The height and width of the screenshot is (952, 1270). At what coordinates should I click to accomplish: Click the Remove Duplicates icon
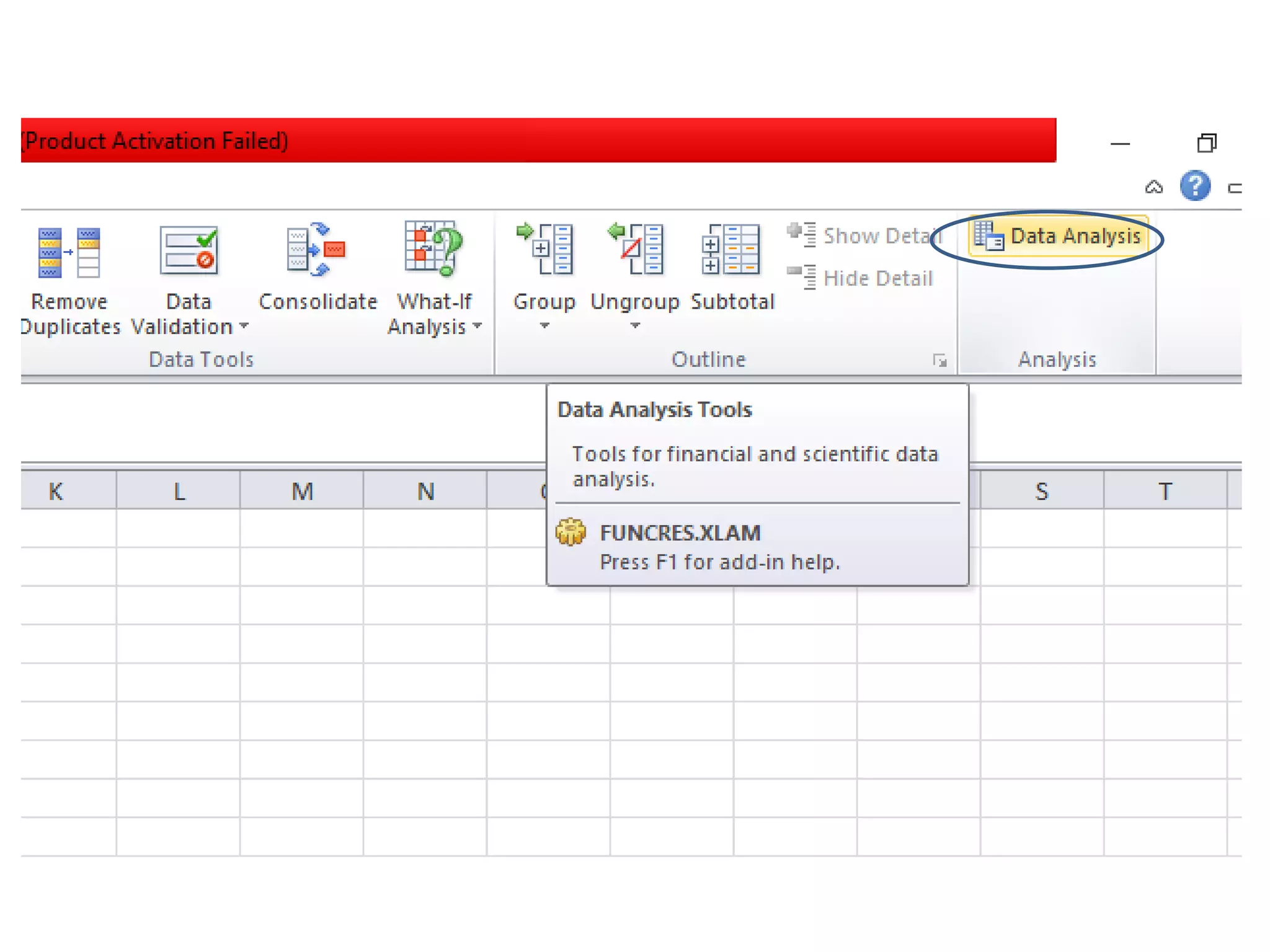point(69,252)
